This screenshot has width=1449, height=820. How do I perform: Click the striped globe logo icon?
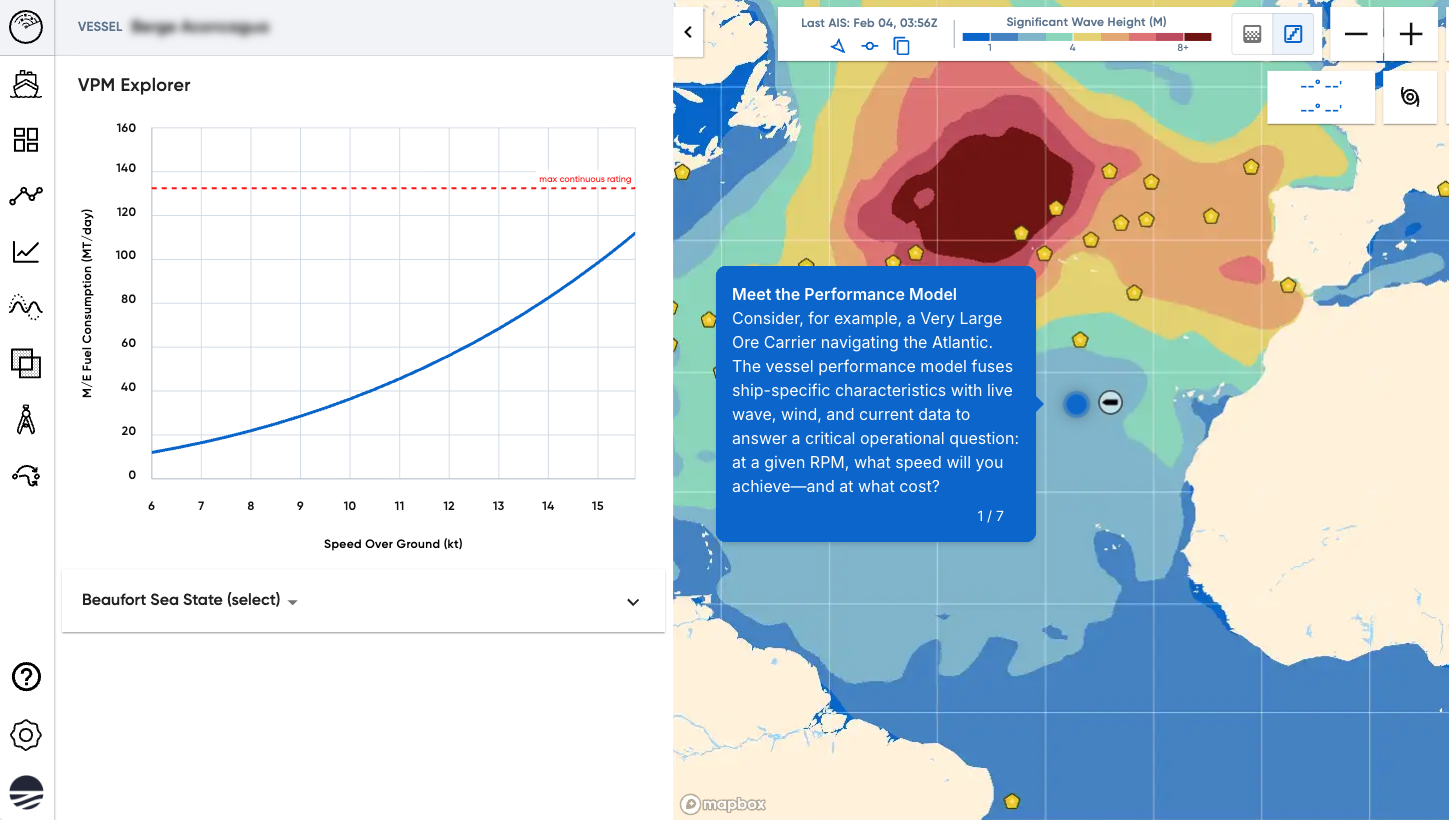pos(26,792)
